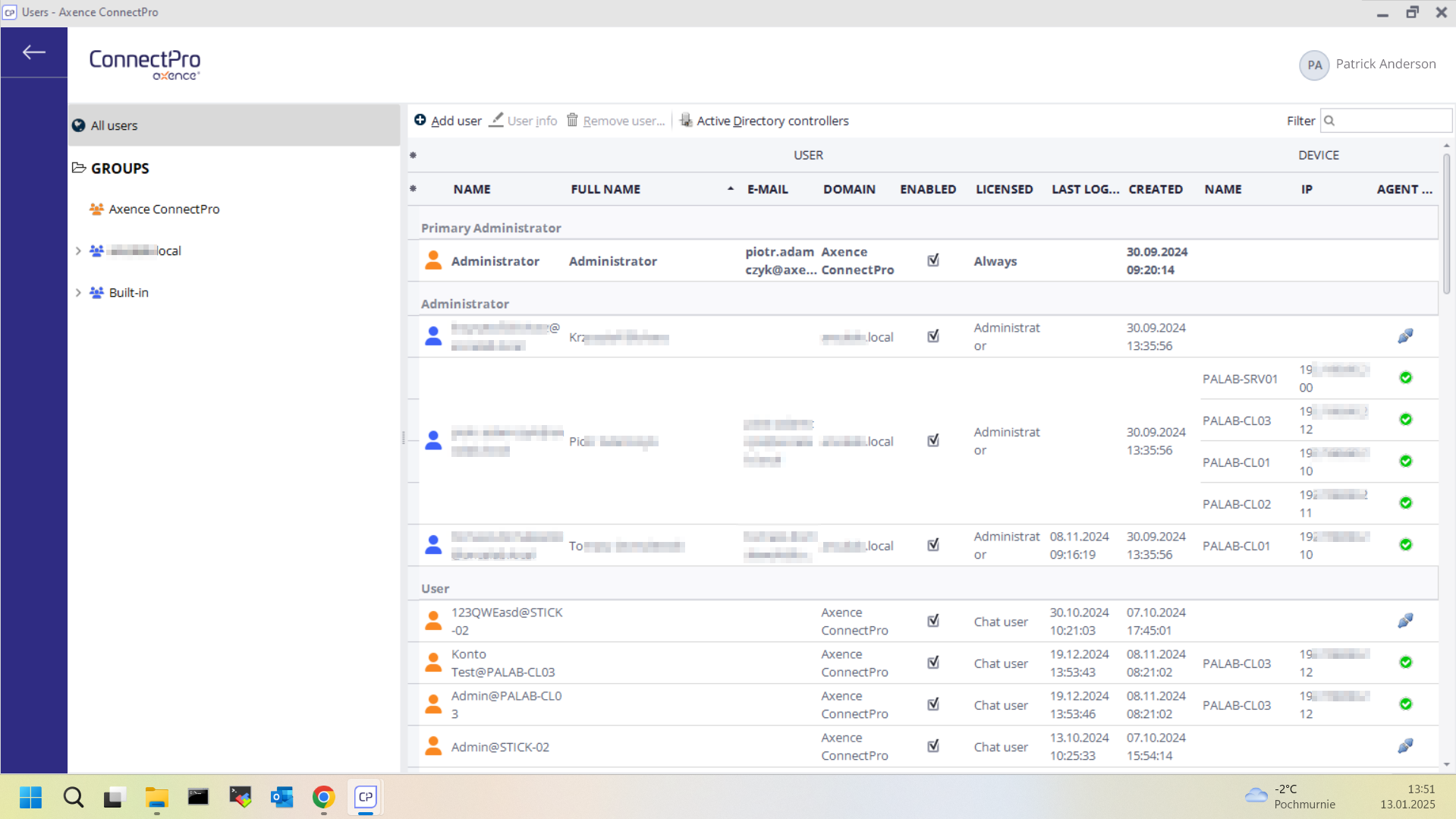Click Remove user button
The width and height of the screenshot is (1456, 819).
(x=615, y=121)
